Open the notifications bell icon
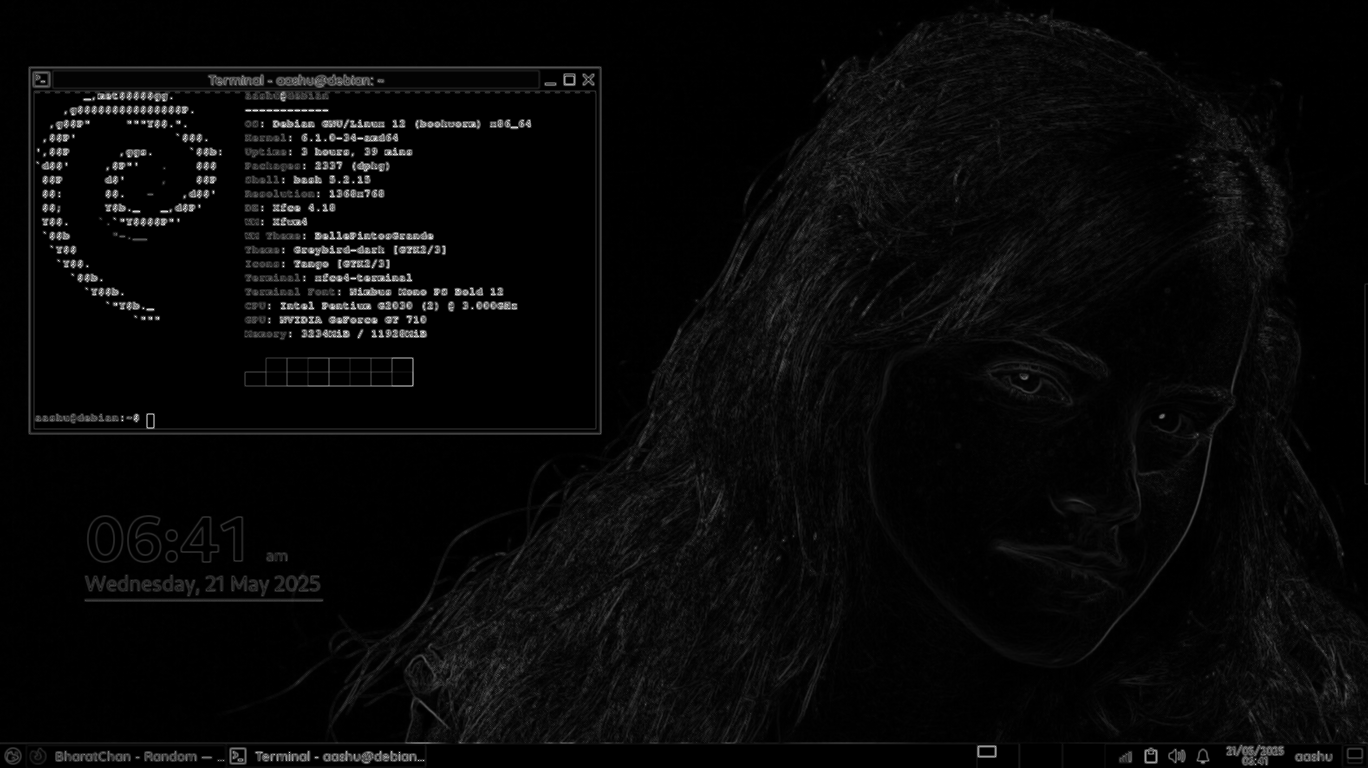 pyautogui.click(x=1203, y=756)
